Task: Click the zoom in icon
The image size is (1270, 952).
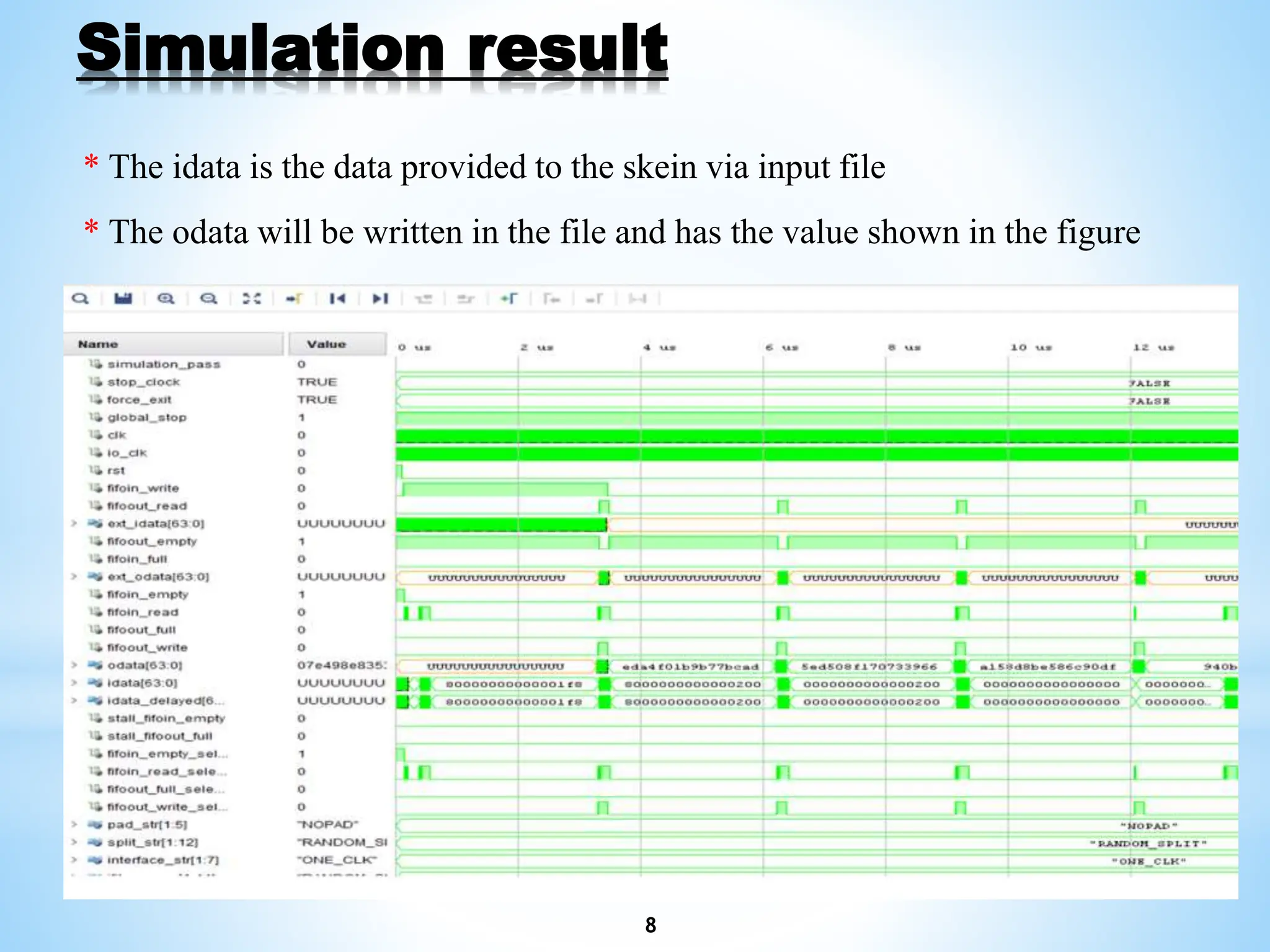Action: (166, 299)
